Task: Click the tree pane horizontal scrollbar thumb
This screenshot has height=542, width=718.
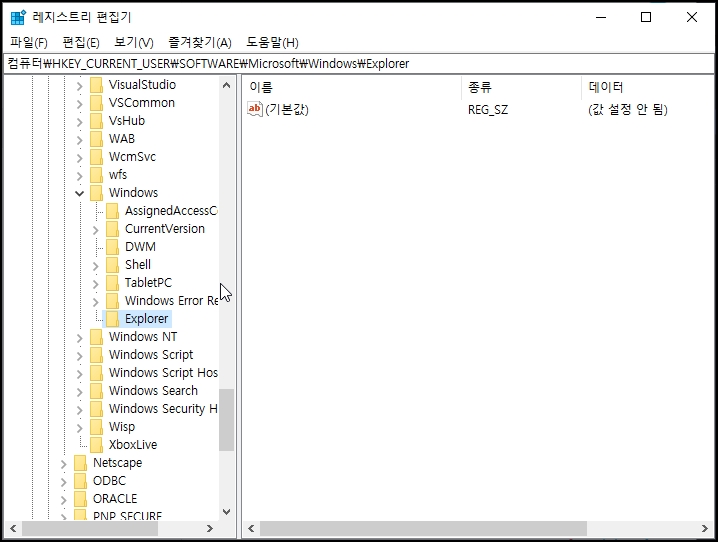Action: (90, 528)
